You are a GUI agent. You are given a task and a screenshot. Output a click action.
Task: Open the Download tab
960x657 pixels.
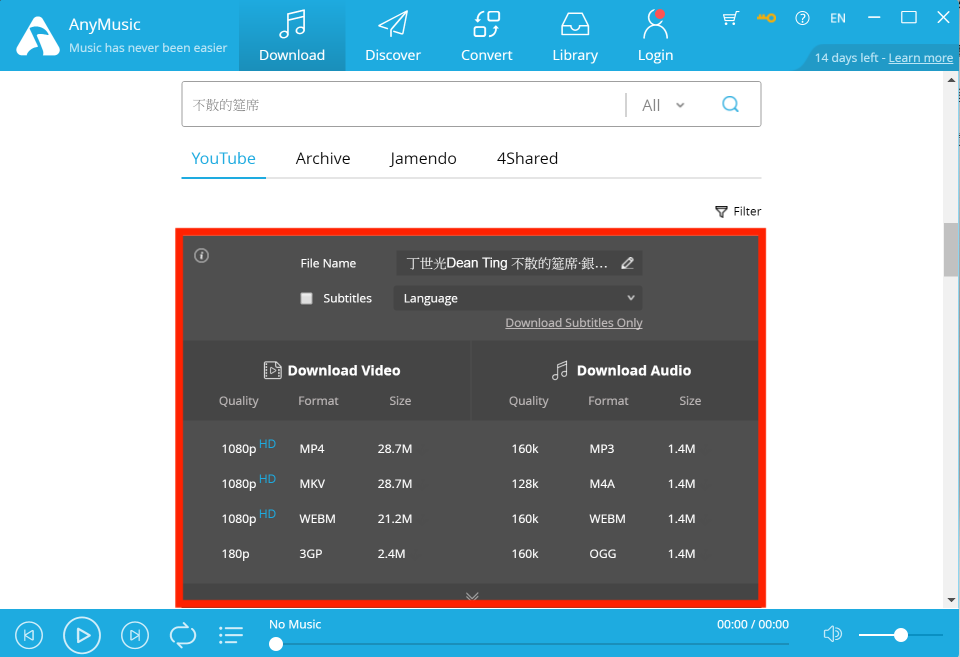pyautogui.click(x=292, y=36)
